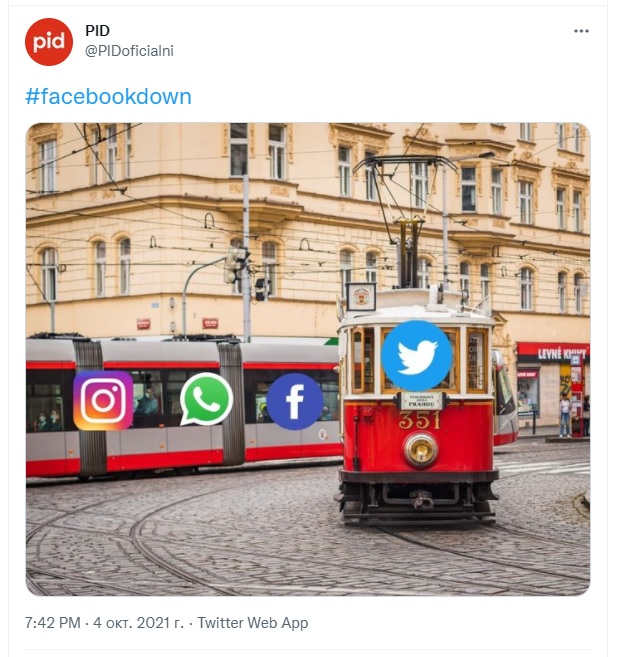
Task: Click the PRAHOU destination plate on the tram
Action: click(421, 401)
